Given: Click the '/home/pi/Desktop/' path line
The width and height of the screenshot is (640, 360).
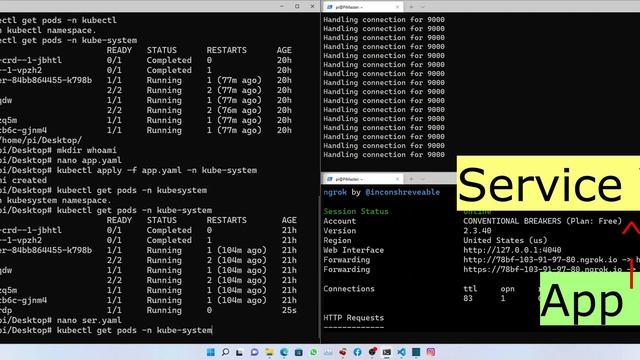Looking at the screenshot, I should click(41, 140).
